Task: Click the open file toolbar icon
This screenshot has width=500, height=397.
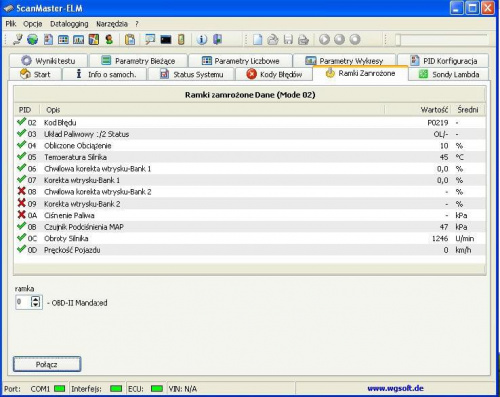Action: [x=273, y=39]
